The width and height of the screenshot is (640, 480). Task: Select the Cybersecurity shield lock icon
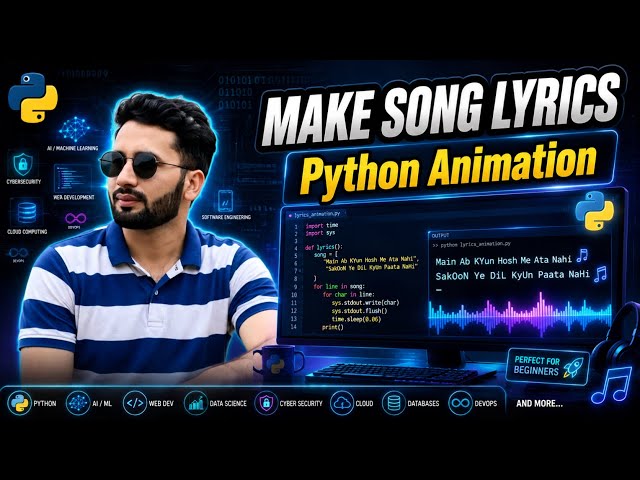tap(23, 164)
